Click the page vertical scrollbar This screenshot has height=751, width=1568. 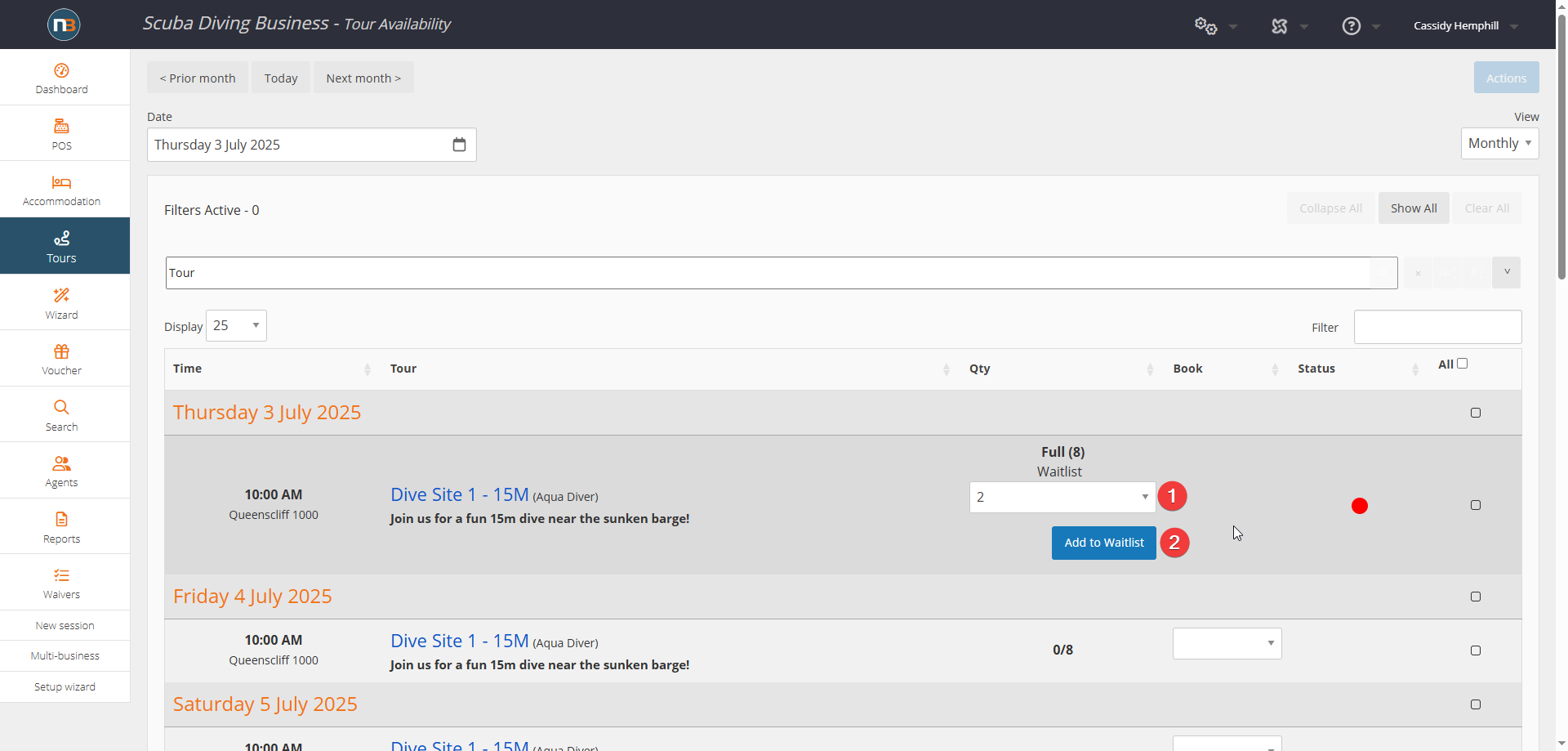[1561, 147]
